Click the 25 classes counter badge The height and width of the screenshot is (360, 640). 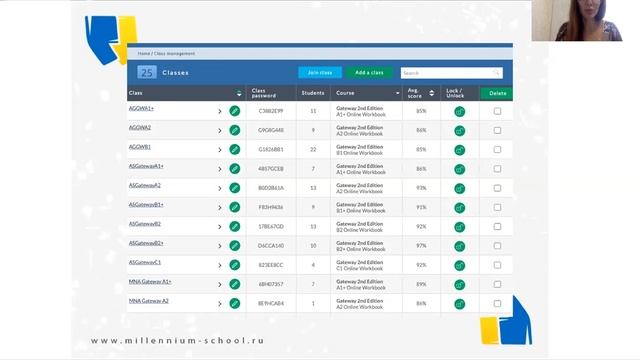[147, 73]
